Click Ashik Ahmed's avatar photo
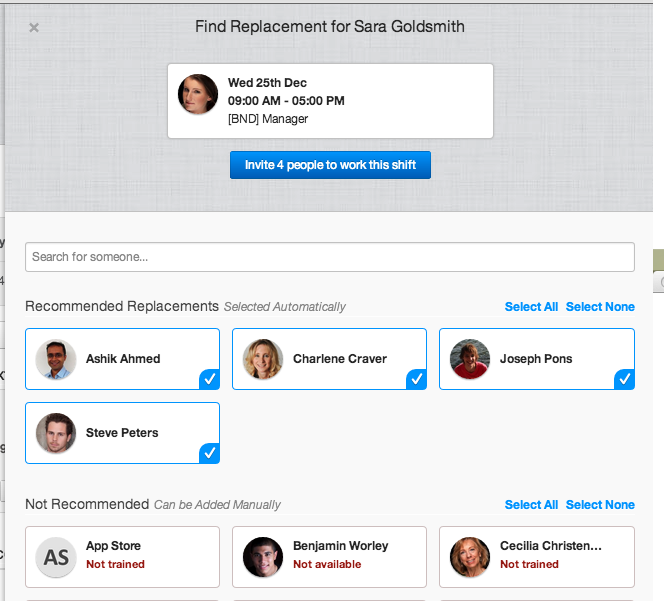 pos(56,359)
